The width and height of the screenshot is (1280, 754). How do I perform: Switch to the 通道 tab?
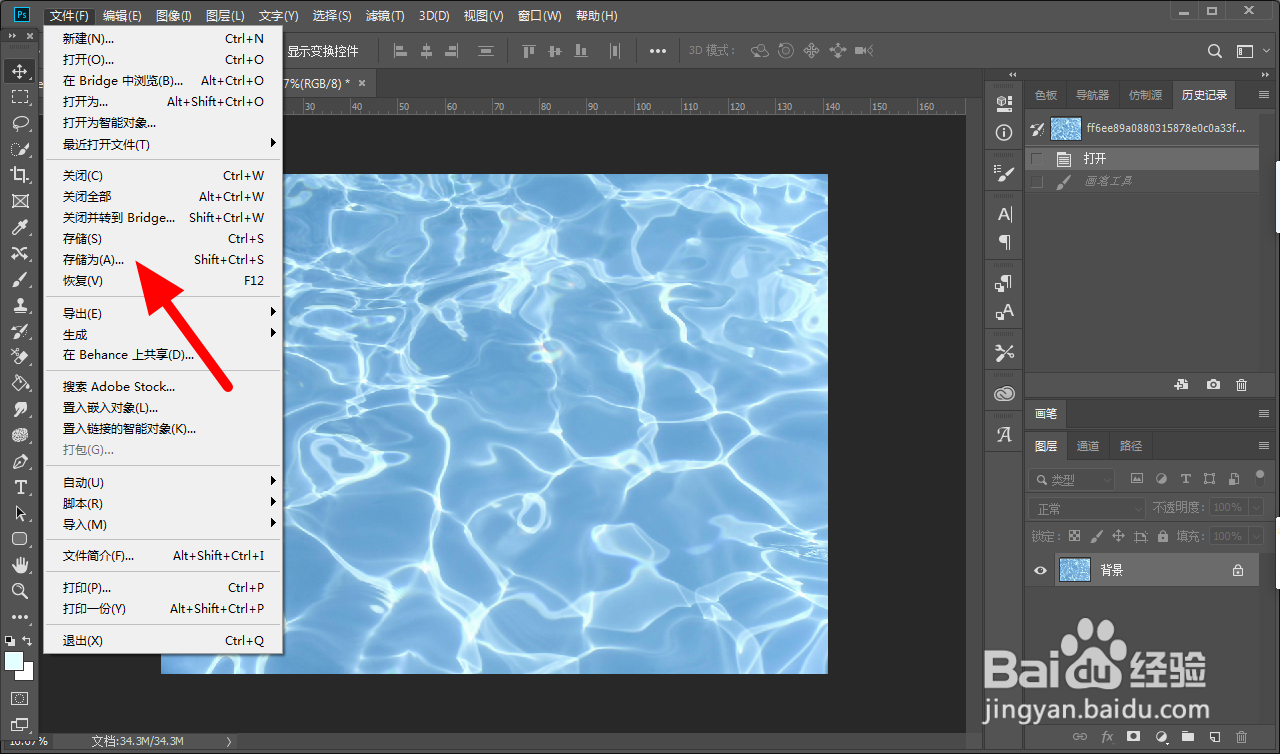[1088, 446]
